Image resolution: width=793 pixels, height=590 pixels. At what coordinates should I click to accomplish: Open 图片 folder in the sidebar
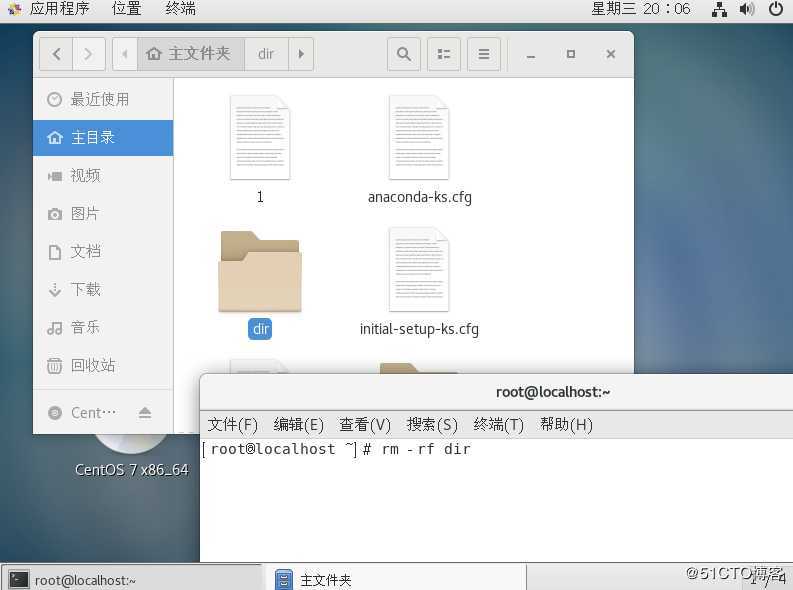[x=103, y=213]
